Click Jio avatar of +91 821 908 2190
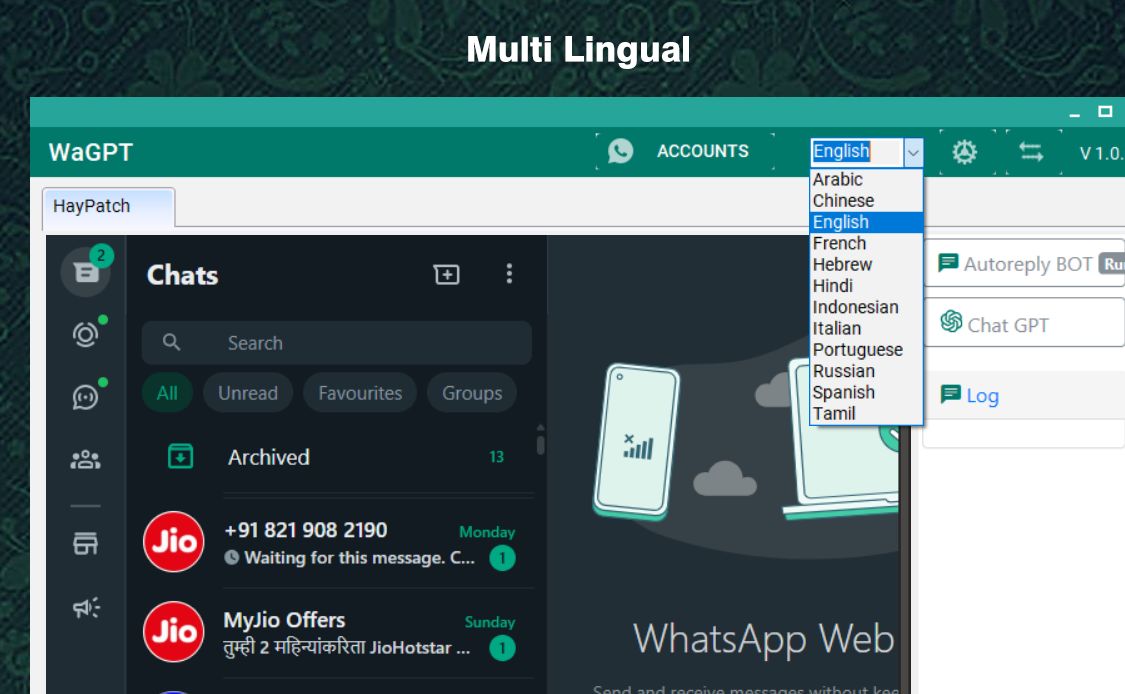Image resolution: width=1125 pixels, height=694 pixels. click(x=174, y=542)
